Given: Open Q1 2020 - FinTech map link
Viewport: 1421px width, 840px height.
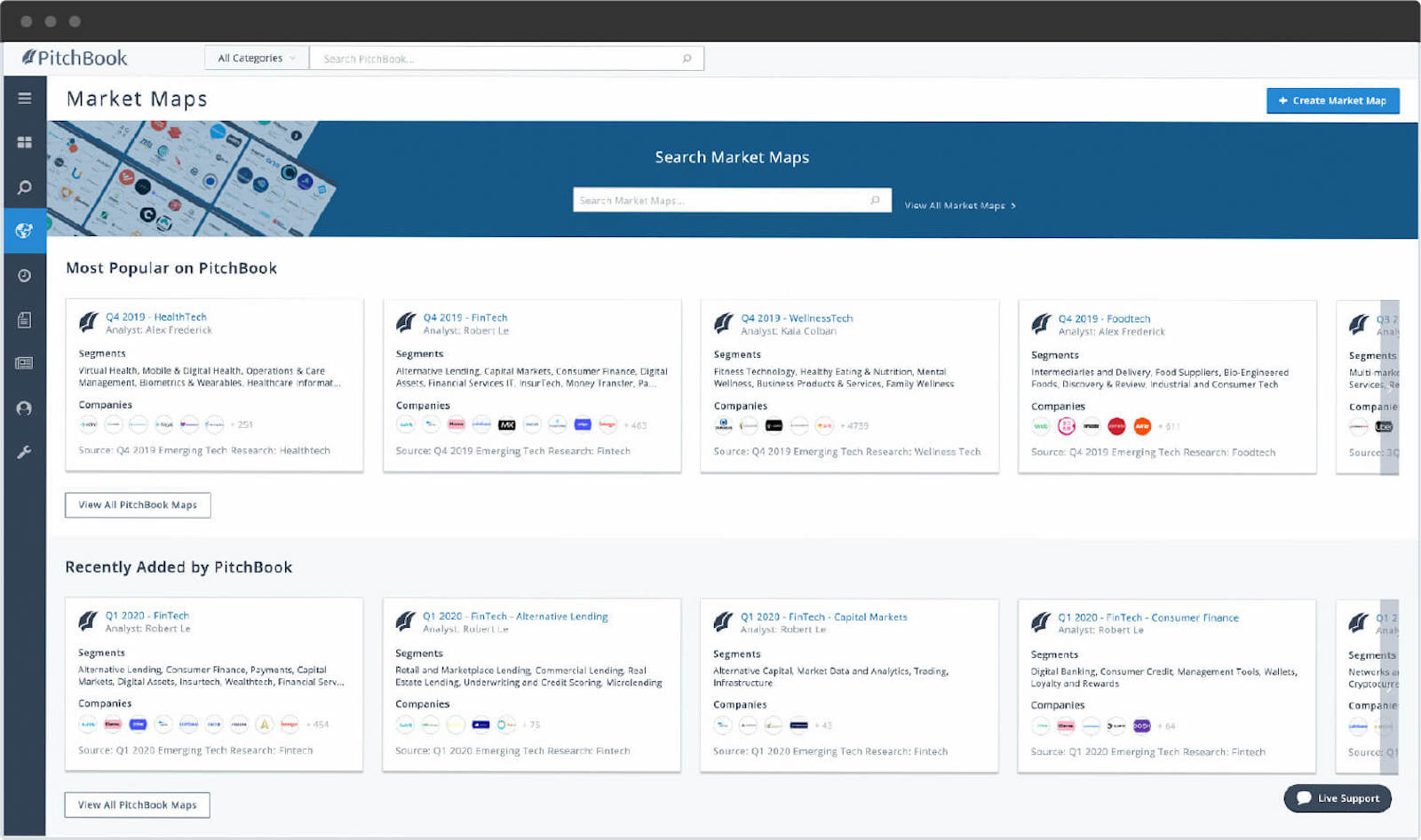Looking at the screenshot, I should coord(147,615).
